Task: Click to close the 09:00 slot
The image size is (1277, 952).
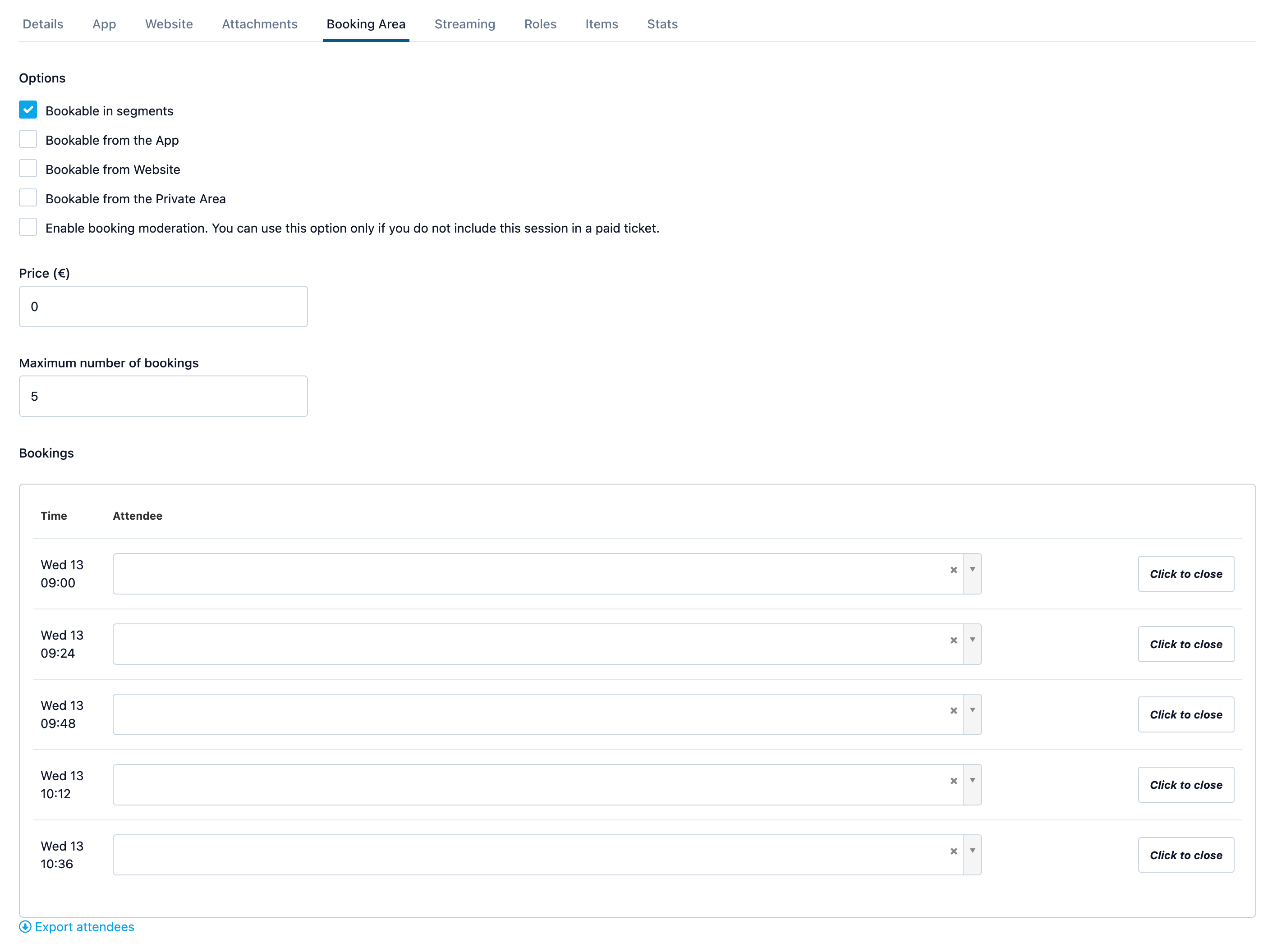Action: [x=1185, y=573]
